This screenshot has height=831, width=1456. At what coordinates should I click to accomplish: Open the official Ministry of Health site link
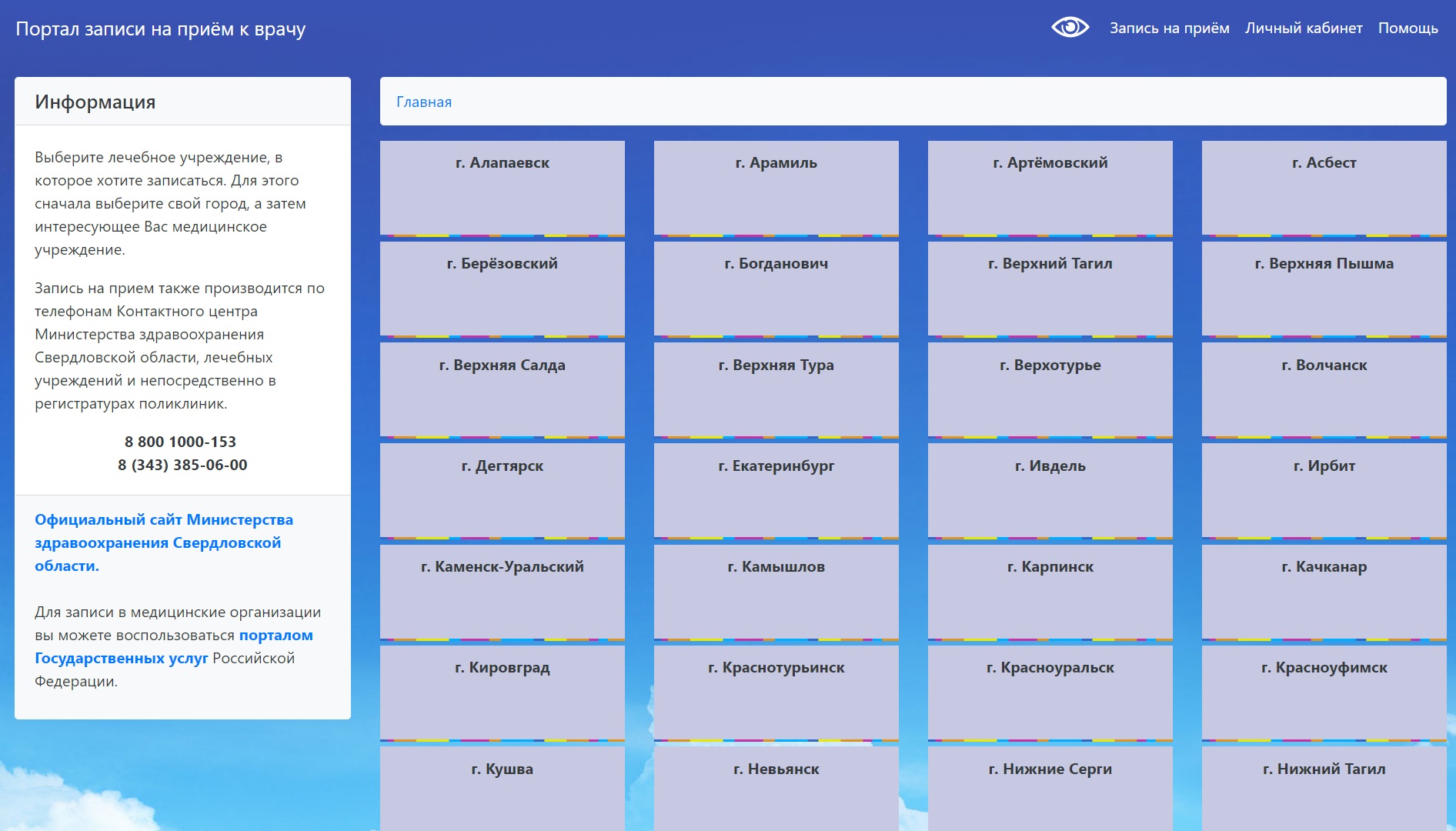click(163, 542)
